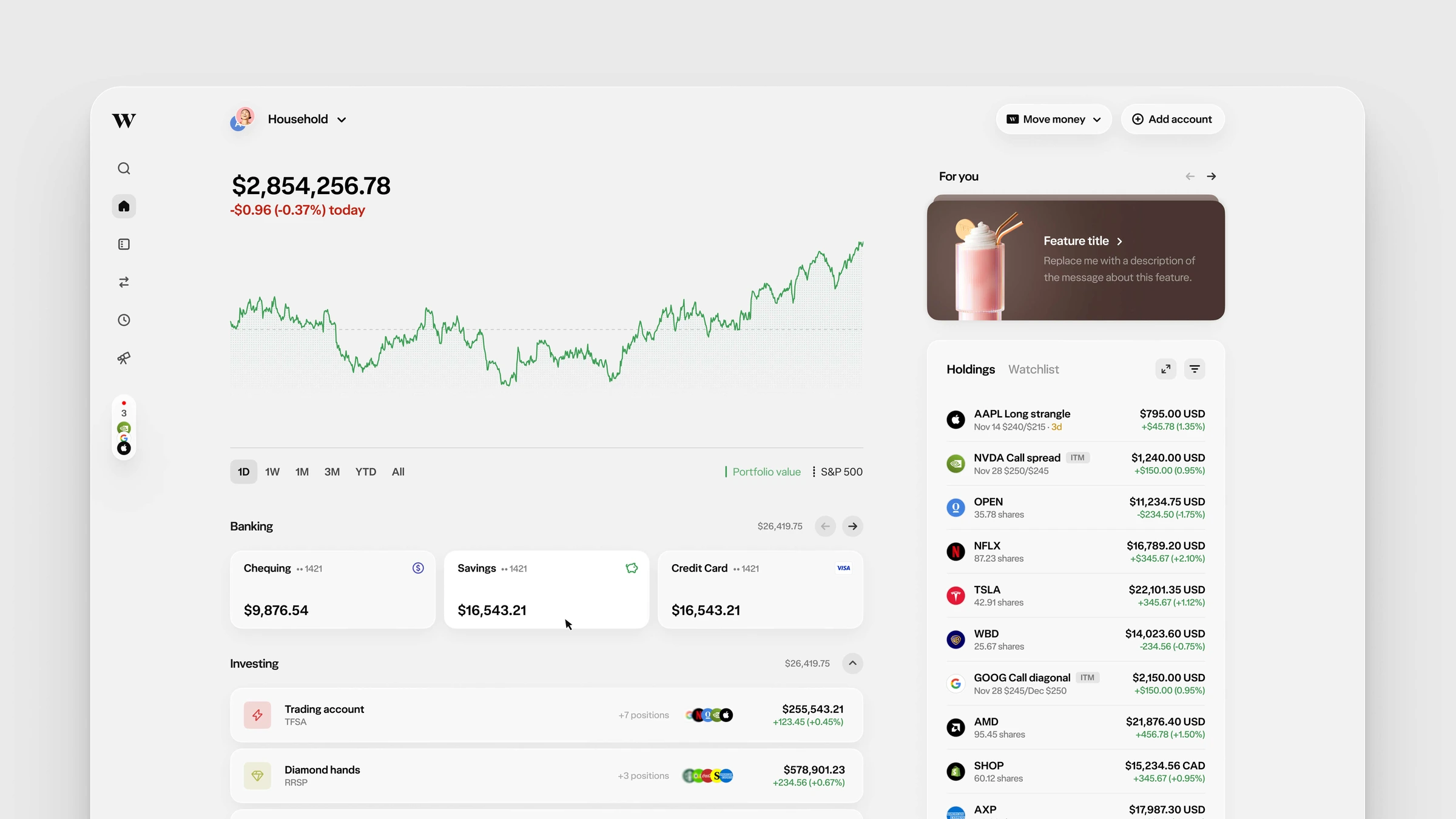Click the Google logo on GOOG row
This screenshot has width=1456, height=819.
pyautogui.click(x=955, y=684)
